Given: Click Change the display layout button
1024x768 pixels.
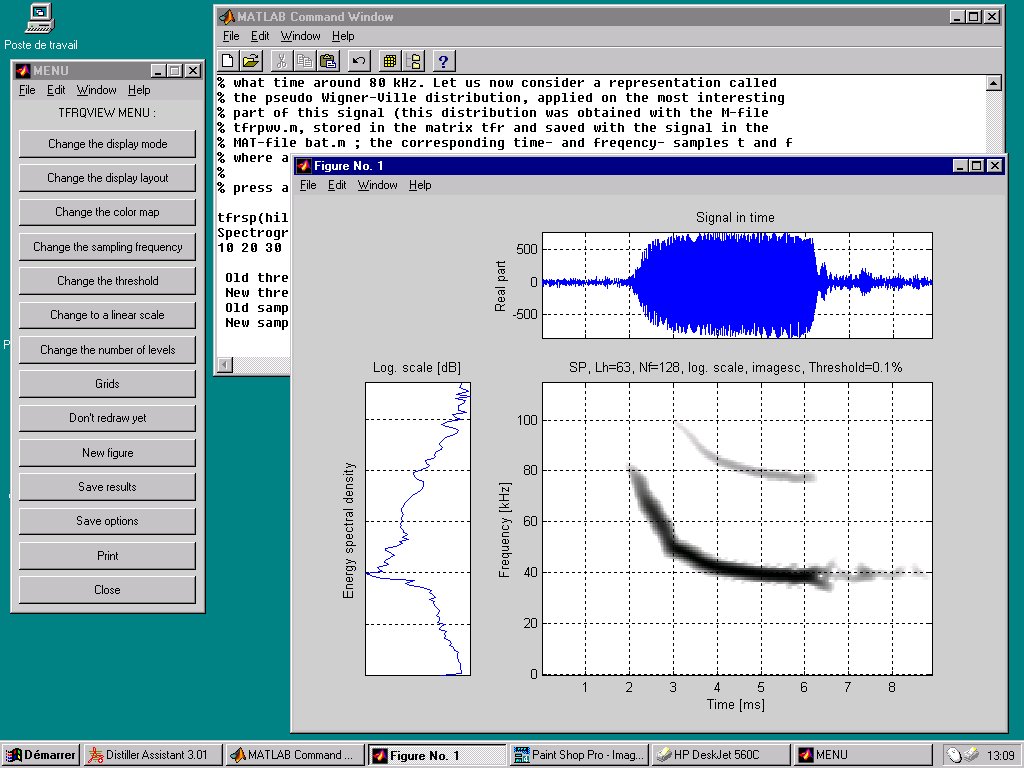Looking at the screenshot, I should pos(107,178).
